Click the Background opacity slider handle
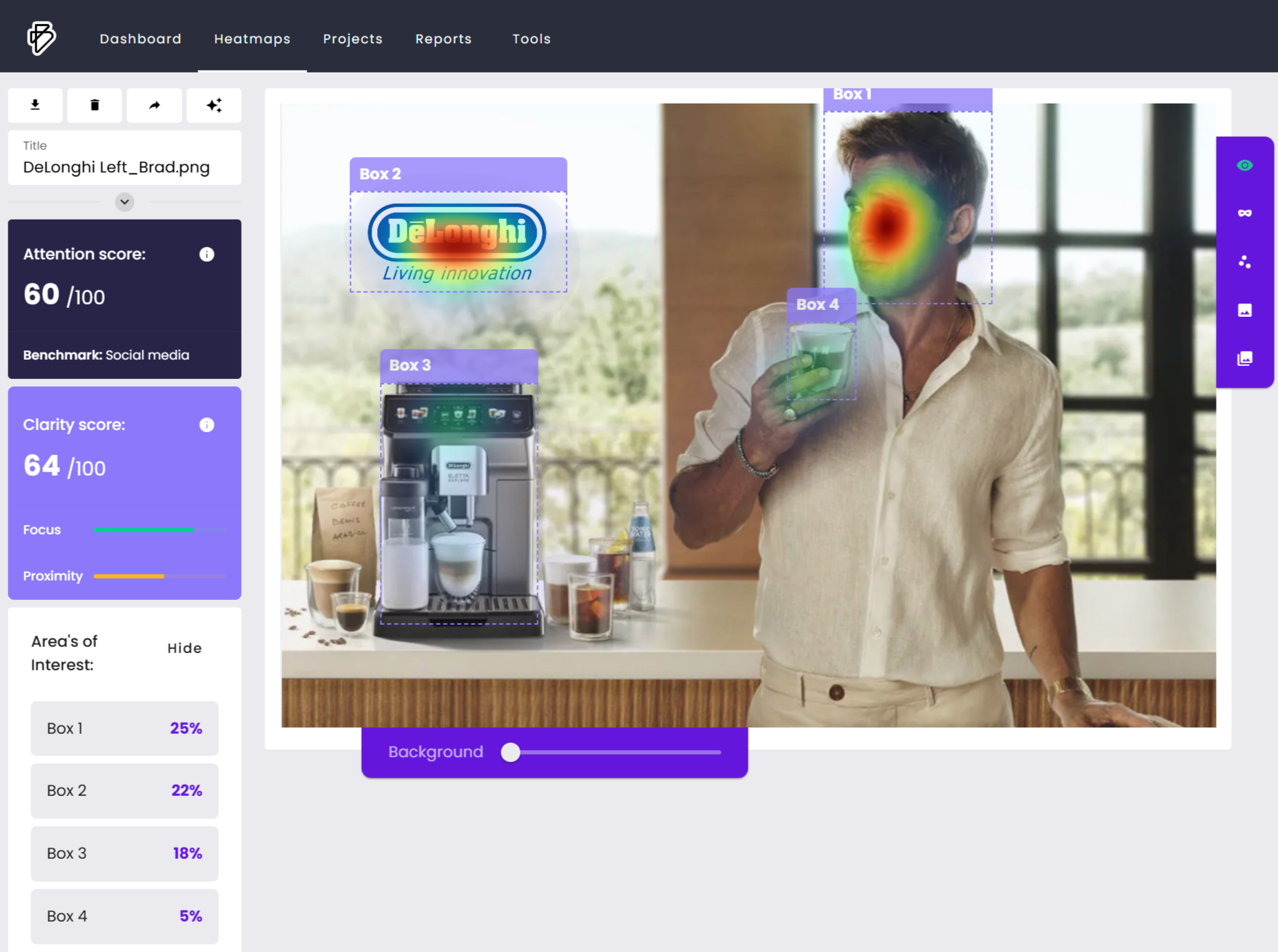The image size is (1278, 952). pyautogui.click(x=510, y=752)
